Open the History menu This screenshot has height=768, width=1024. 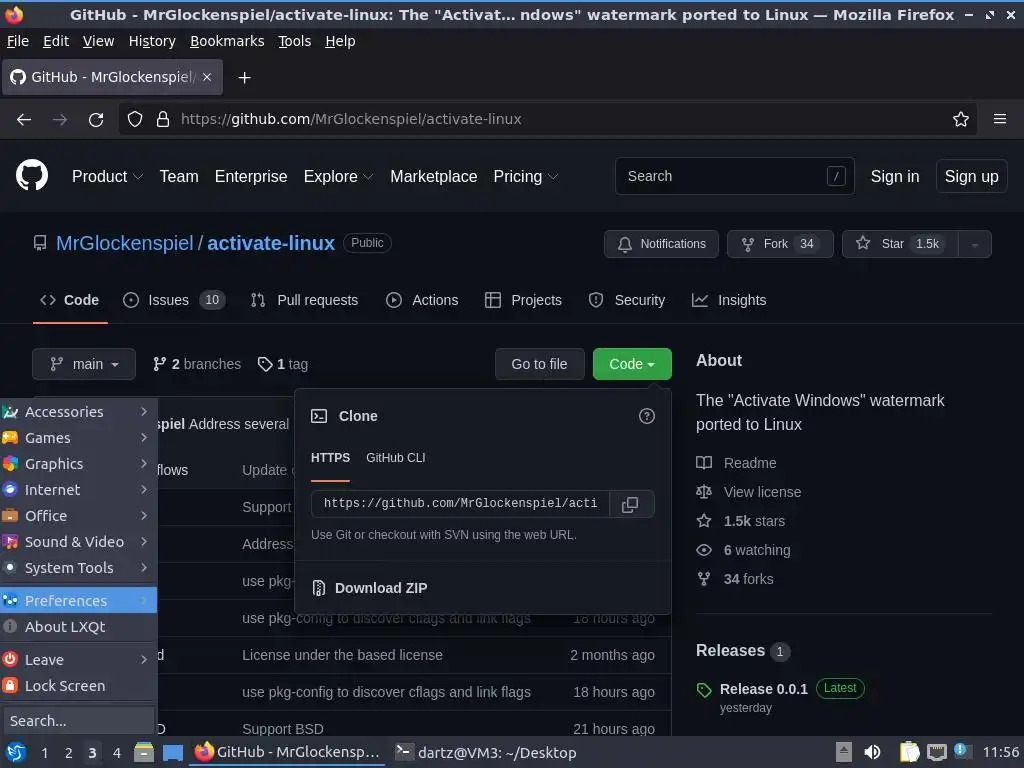click(152, 41)
